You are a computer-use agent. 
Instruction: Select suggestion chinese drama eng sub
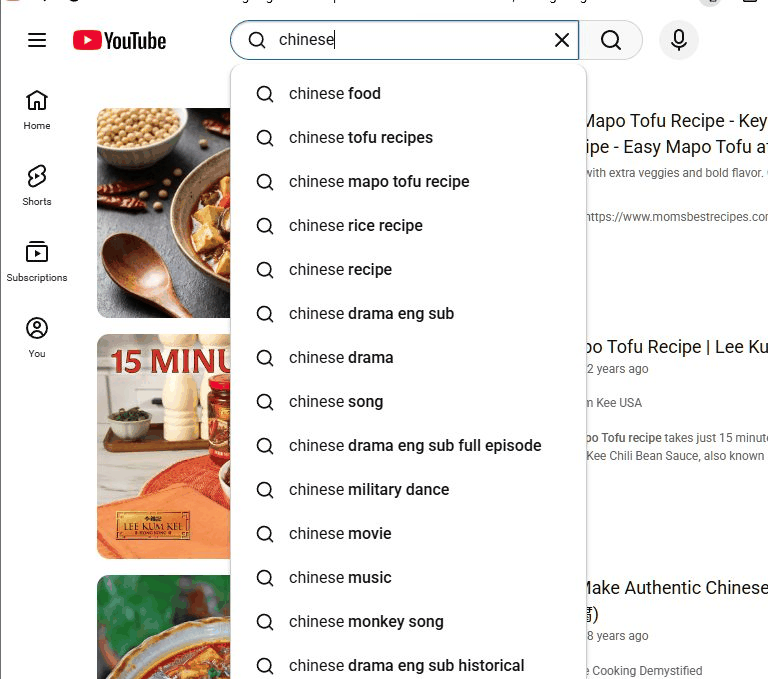408,314
